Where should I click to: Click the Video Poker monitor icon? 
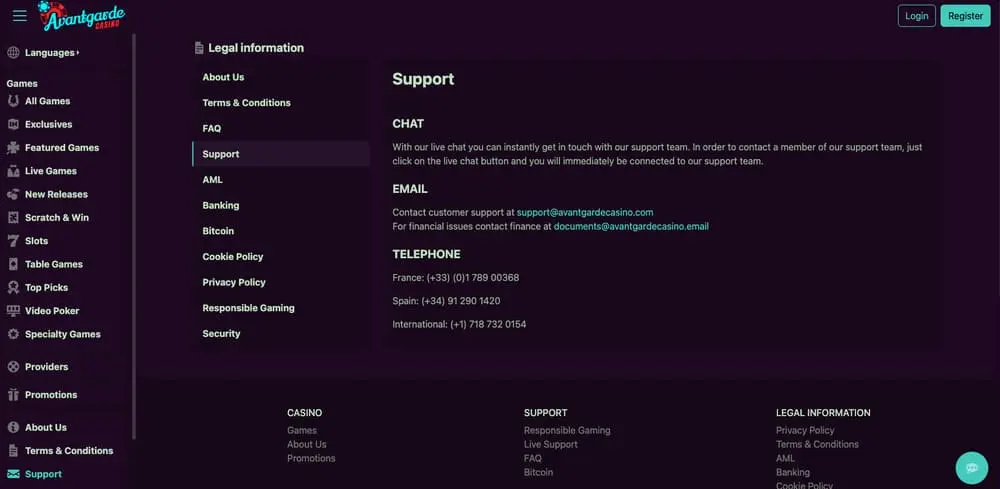click(13, 310)
